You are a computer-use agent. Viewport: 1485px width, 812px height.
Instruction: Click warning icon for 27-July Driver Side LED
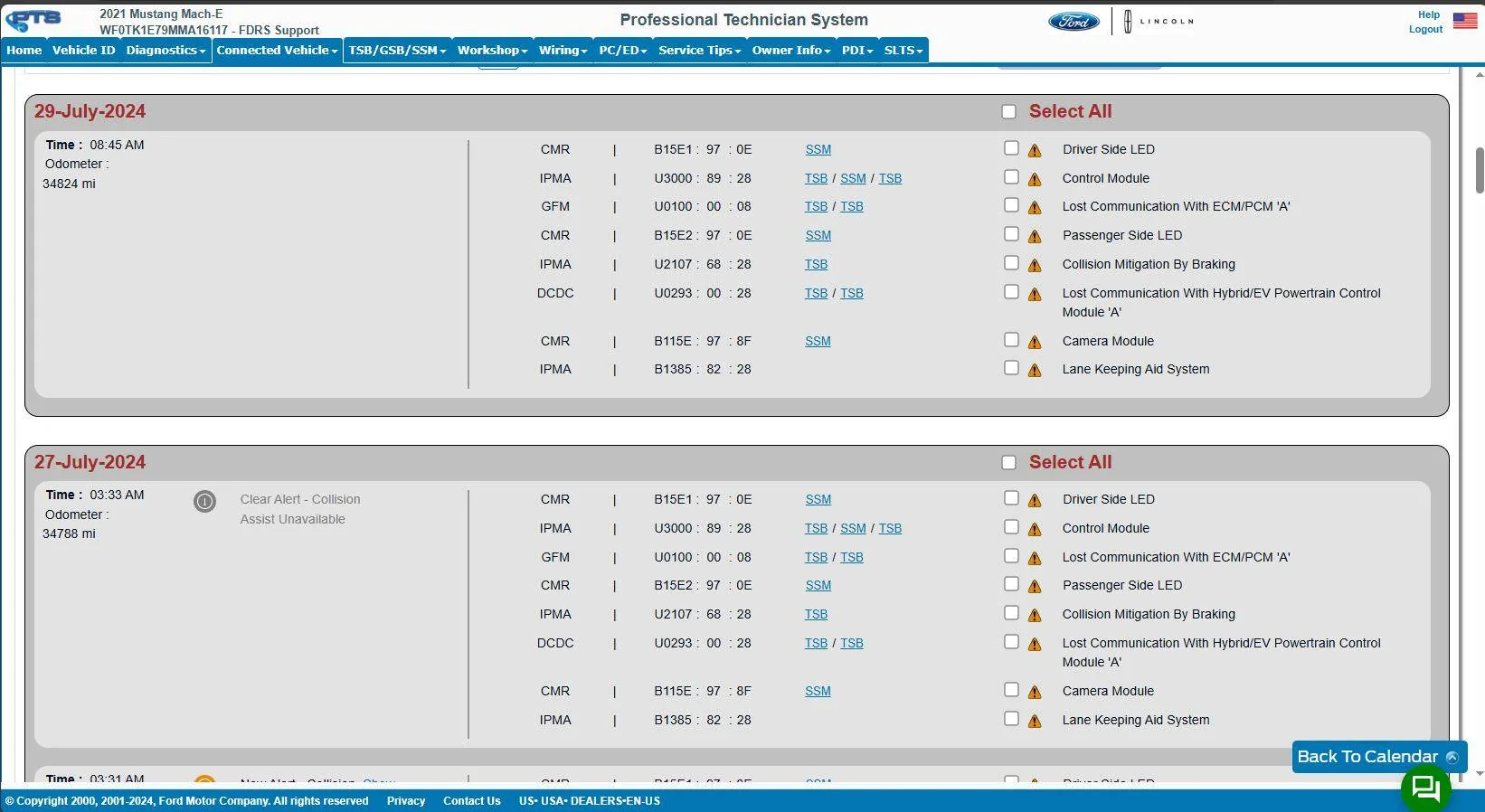(x=1035, y=500)
